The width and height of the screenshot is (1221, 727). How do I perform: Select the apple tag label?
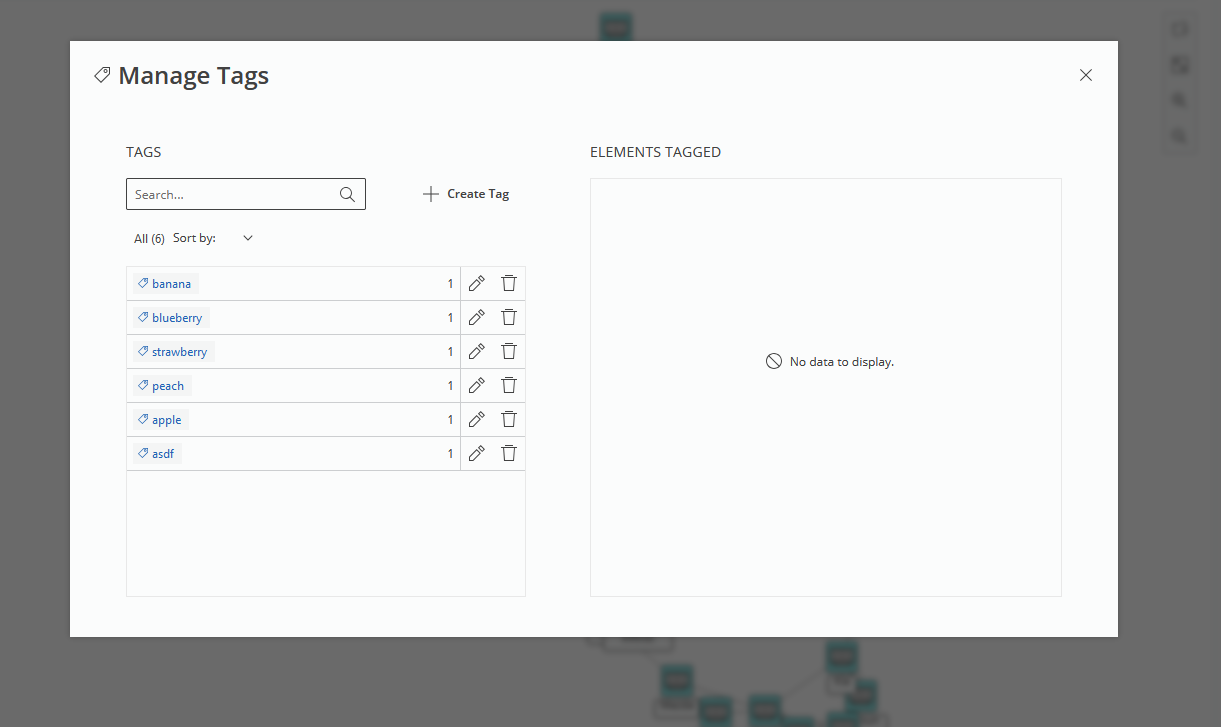tap(166, 420)
